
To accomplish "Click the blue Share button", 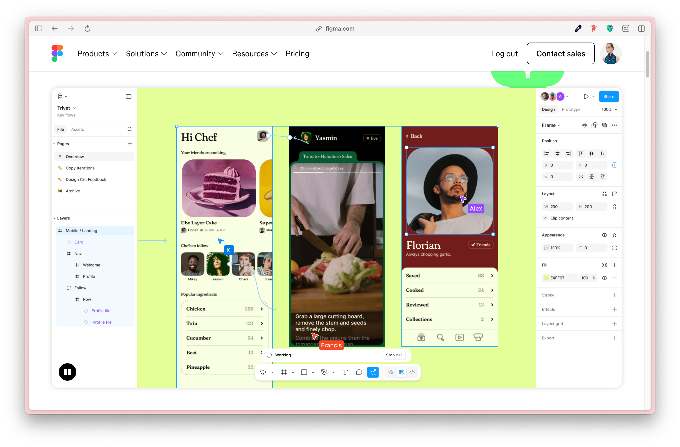I will point(608,96).
